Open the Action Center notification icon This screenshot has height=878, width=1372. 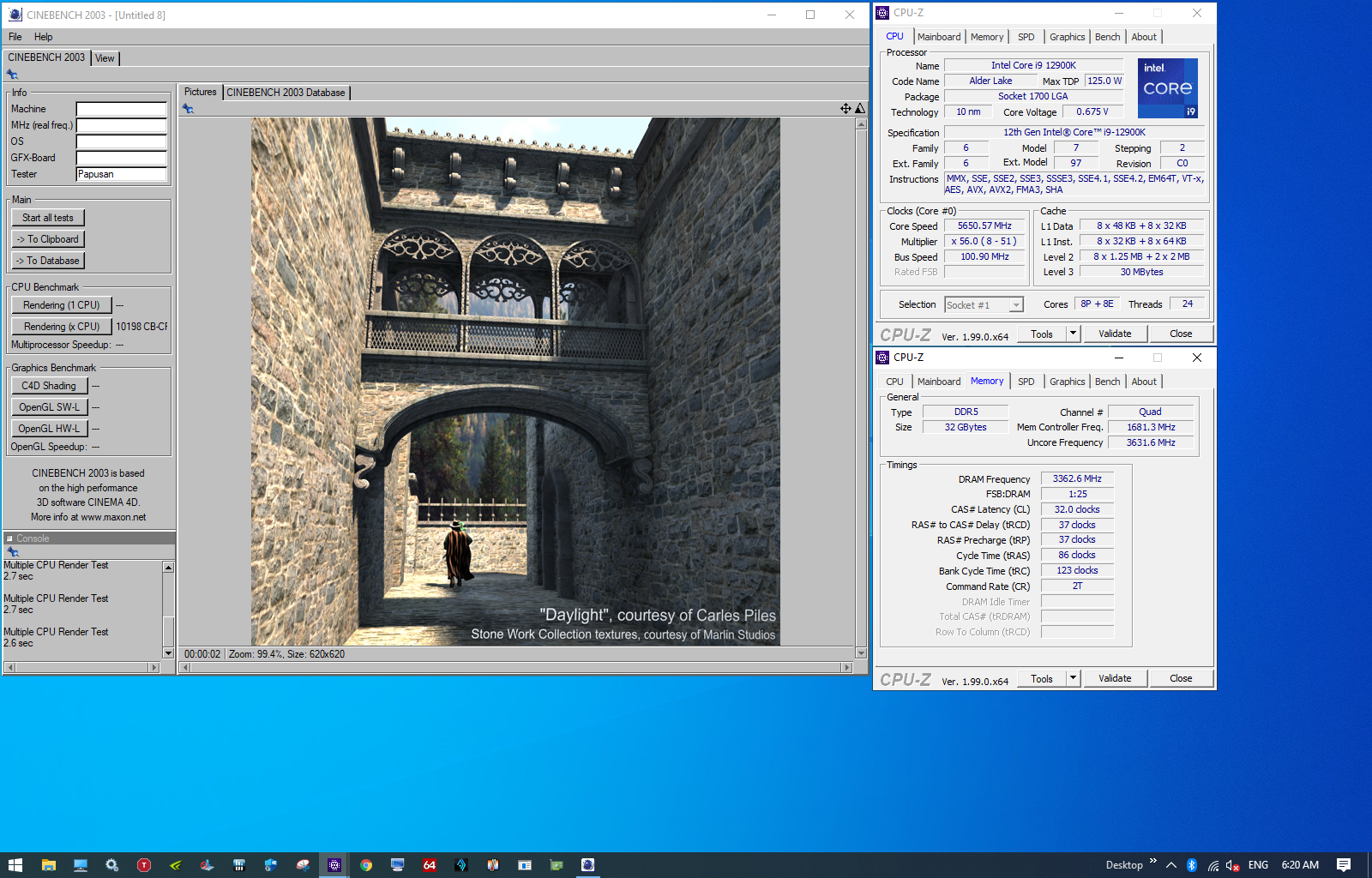tap(1344, 865)
